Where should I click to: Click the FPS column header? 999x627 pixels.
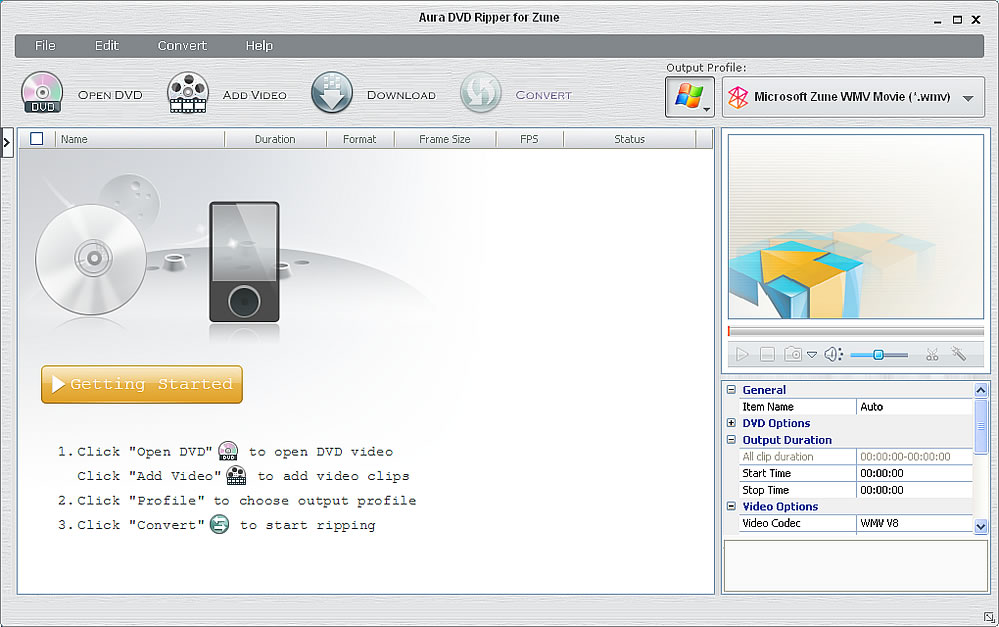529,139
